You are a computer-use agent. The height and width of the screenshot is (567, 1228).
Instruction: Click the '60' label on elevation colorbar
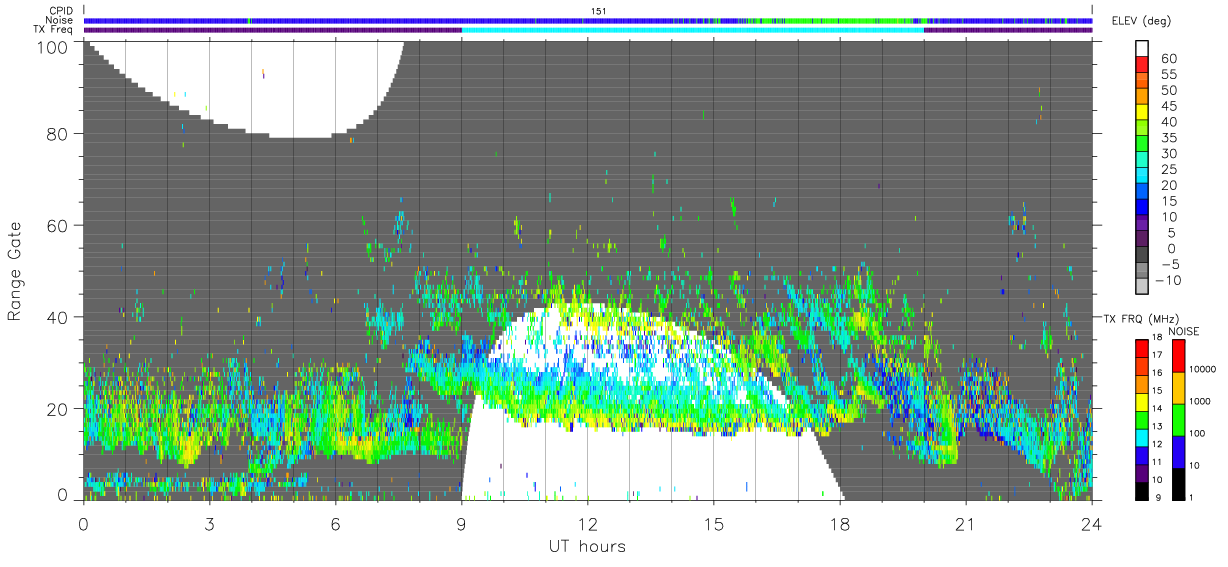click(1169, 59)
